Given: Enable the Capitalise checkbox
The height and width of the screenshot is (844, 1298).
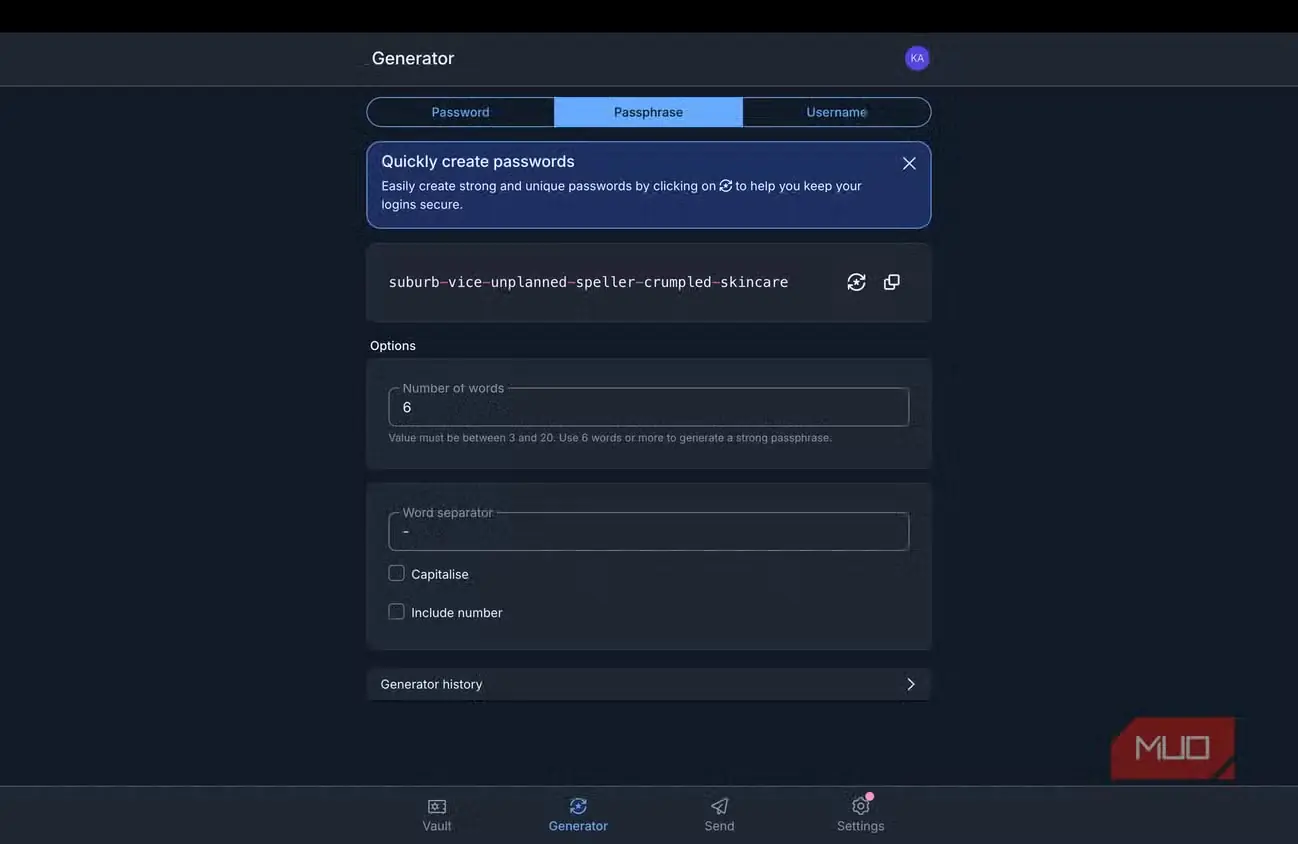Looking at the screenshot, I should click(396, 573).
